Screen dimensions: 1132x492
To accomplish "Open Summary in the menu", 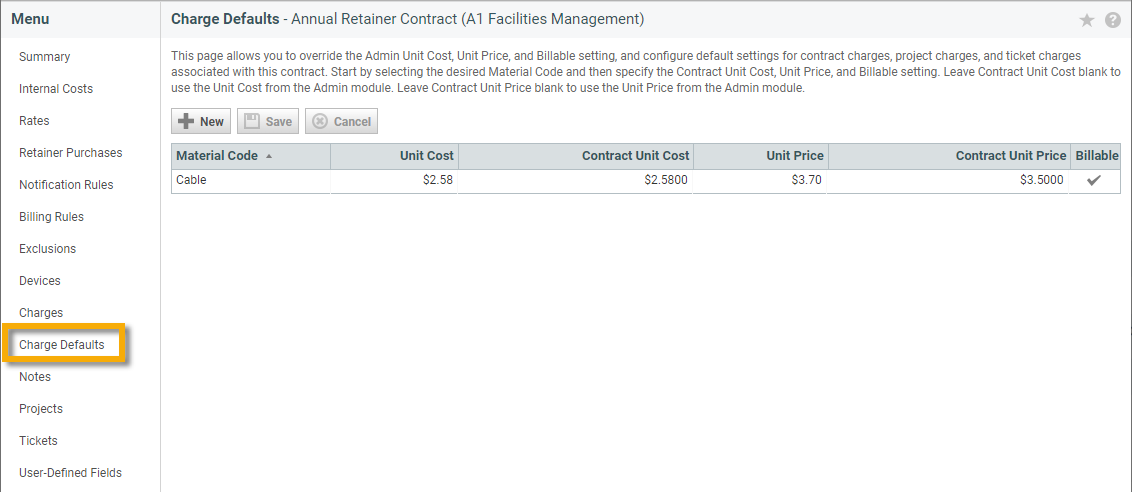I will 45,57.
